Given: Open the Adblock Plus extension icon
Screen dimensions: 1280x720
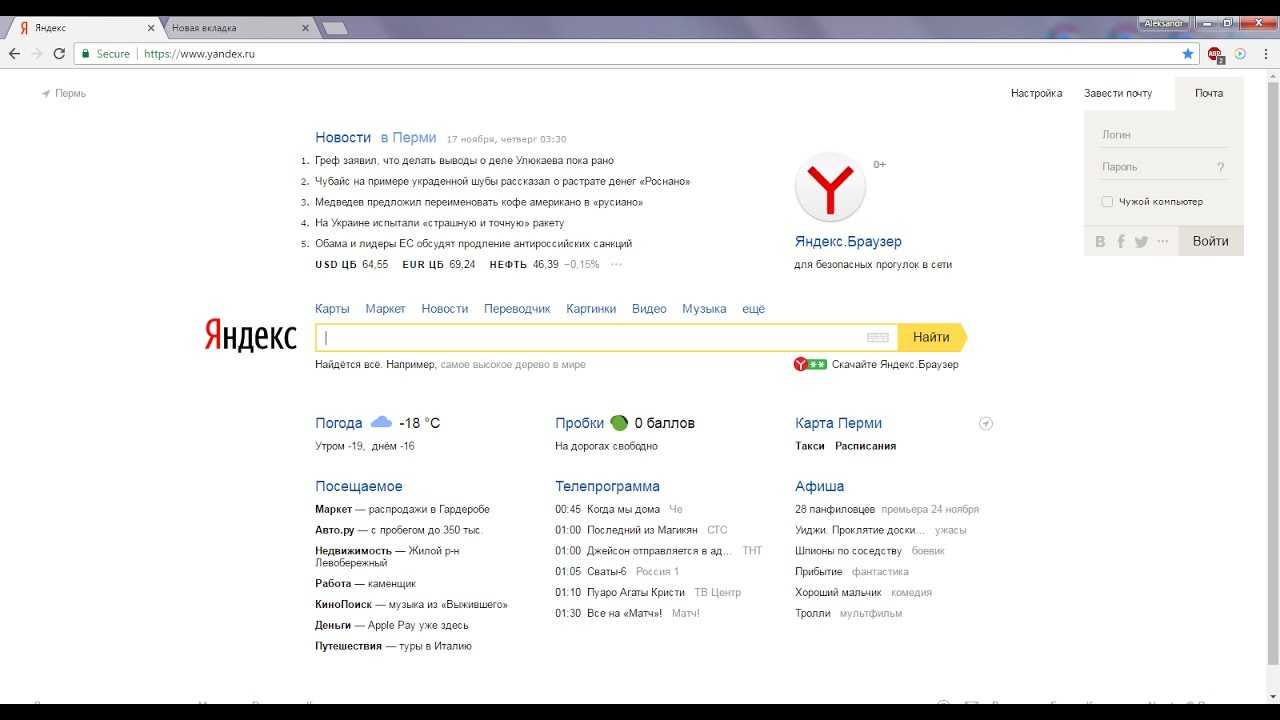Looking at the screenshot, I should (1215, 54).
